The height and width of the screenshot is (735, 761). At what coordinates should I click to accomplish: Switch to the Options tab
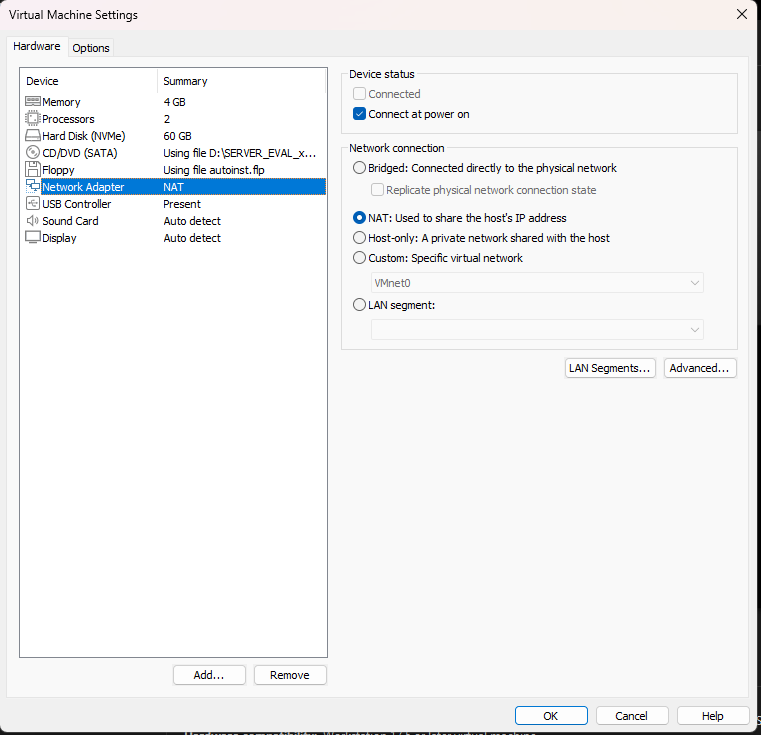91,48
